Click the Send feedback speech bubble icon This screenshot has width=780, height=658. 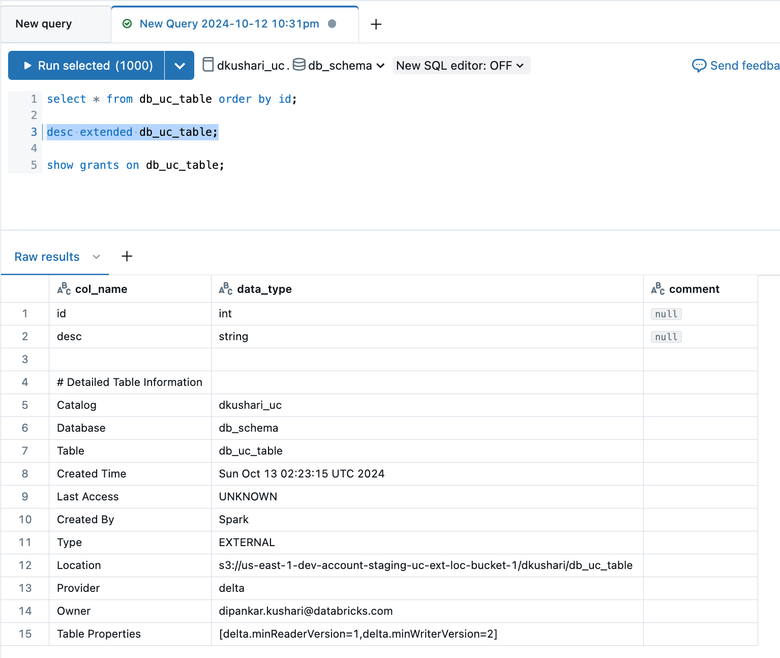point(699,66)
